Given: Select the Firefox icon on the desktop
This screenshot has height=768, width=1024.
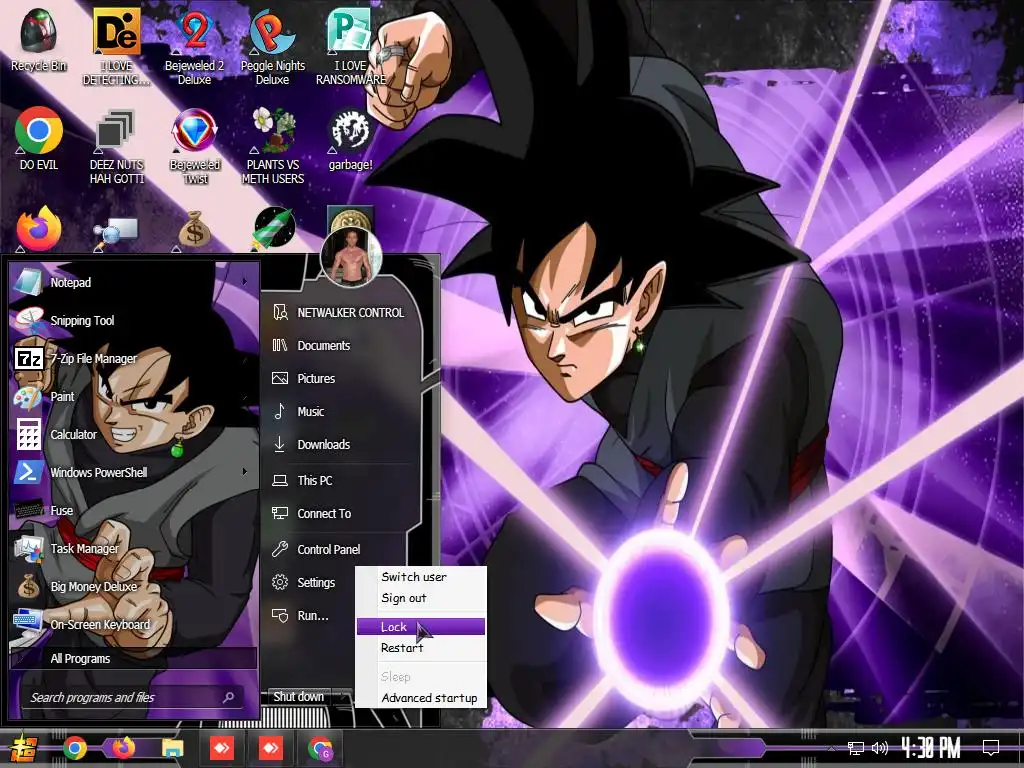Looking at the screenshot, I should click(39, 229).
